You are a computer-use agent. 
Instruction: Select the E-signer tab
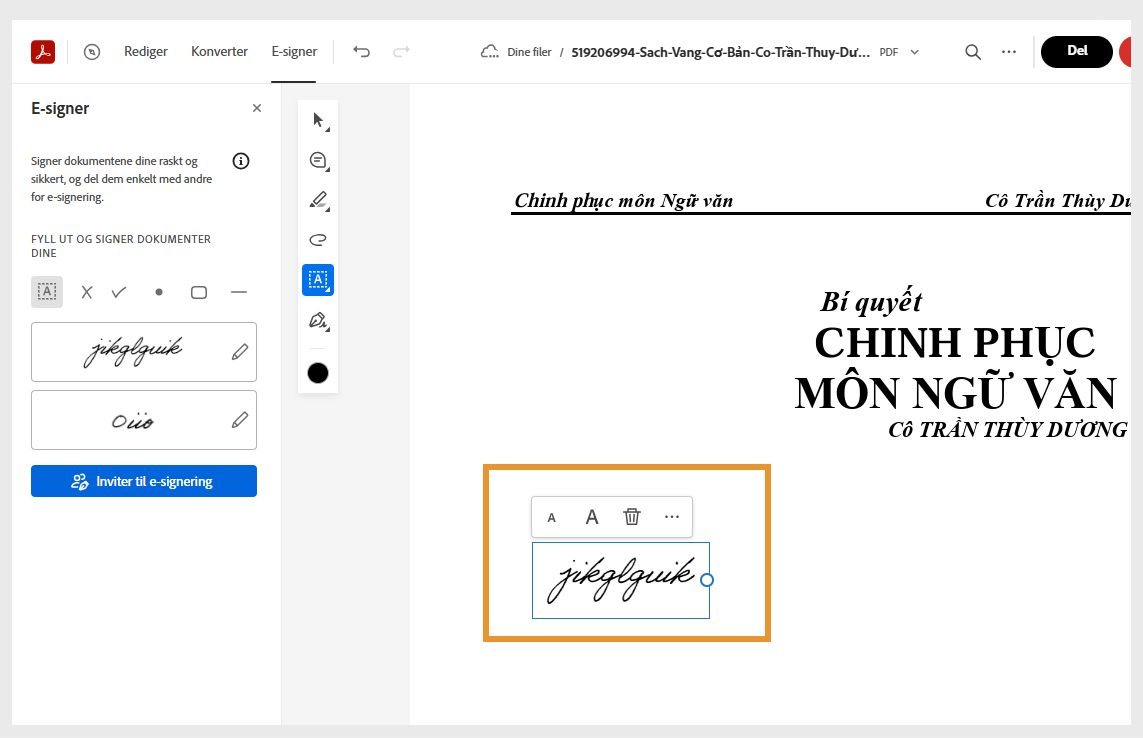pos(294,52)
